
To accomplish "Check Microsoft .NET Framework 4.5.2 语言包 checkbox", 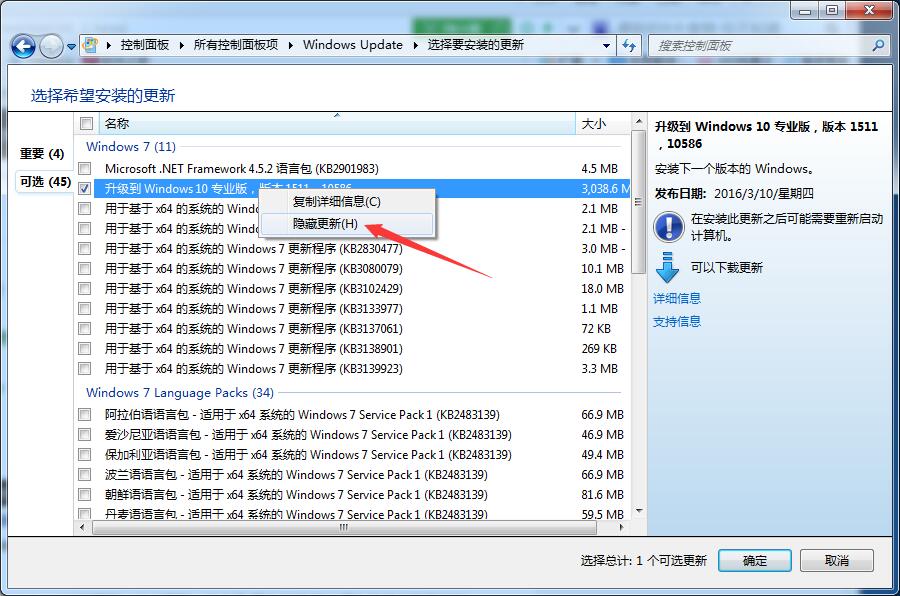I will [x=85, y=168].
